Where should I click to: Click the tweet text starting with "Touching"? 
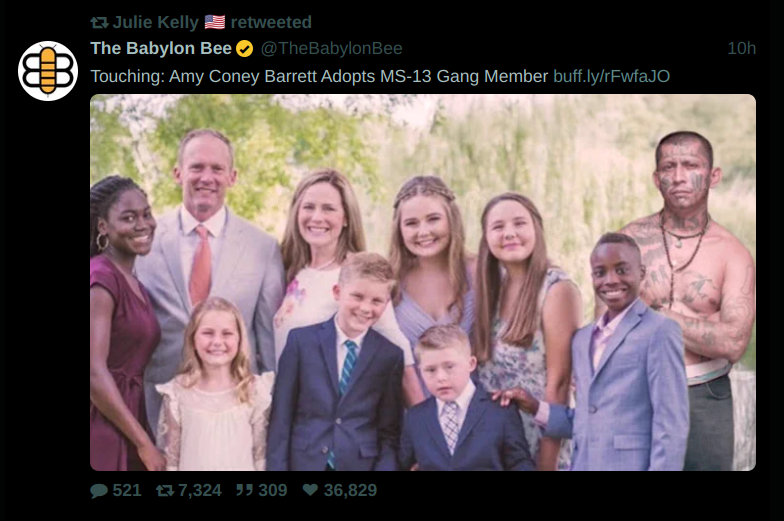coord(319,76)
